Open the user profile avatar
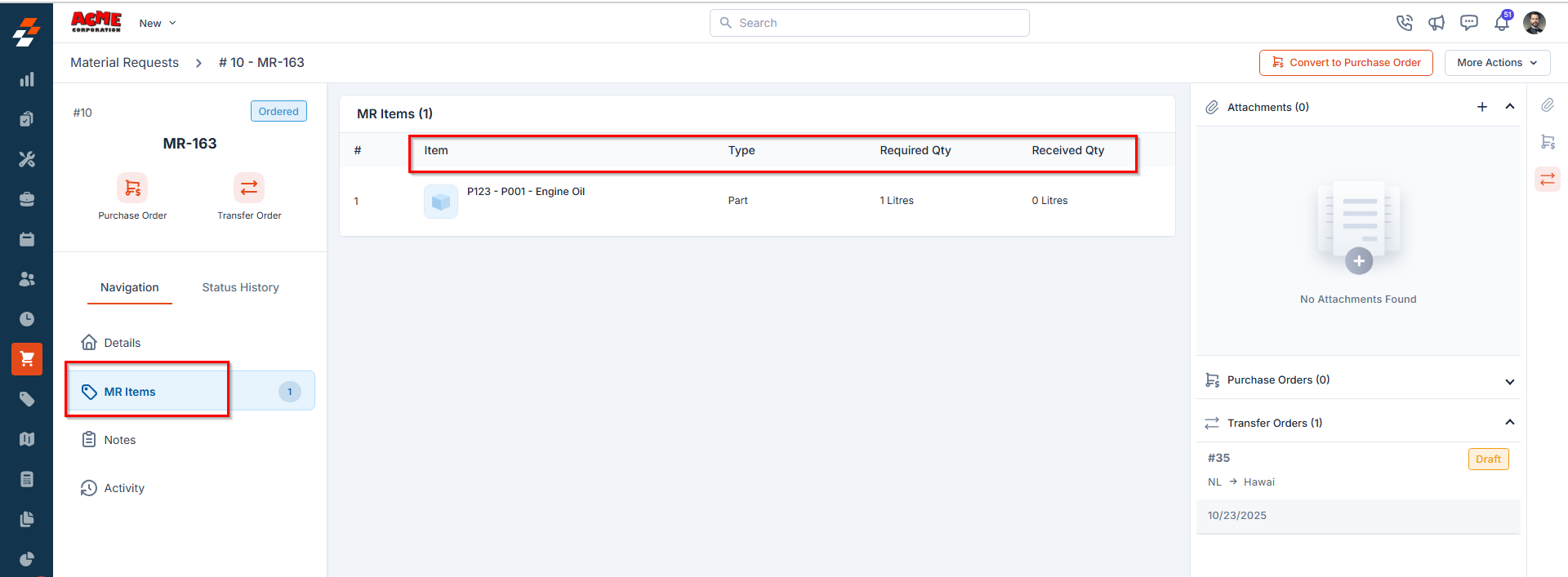This screenshot has width=1568, height=577. coord(1535,23)
